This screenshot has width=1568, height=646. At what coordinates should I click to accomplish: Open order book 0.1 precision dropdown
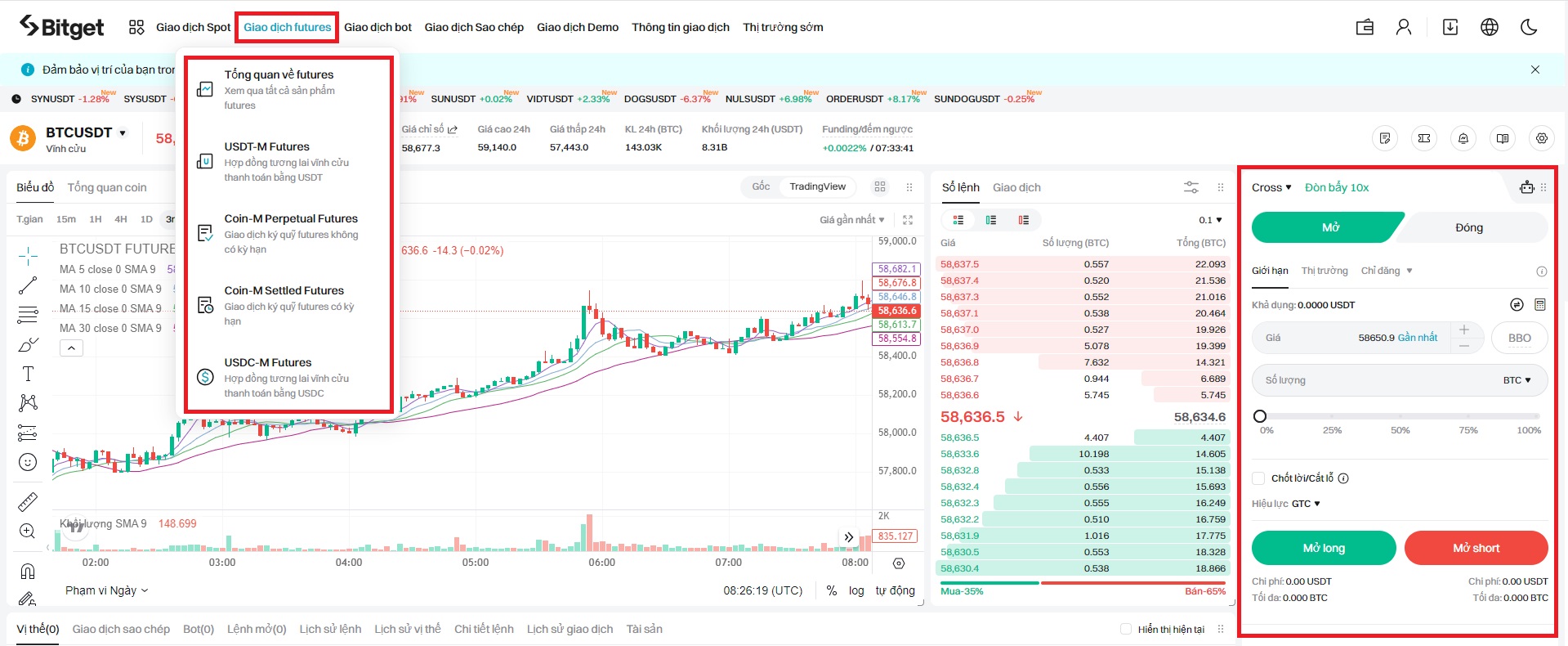pyautogui.click(x=1210, y=220)
